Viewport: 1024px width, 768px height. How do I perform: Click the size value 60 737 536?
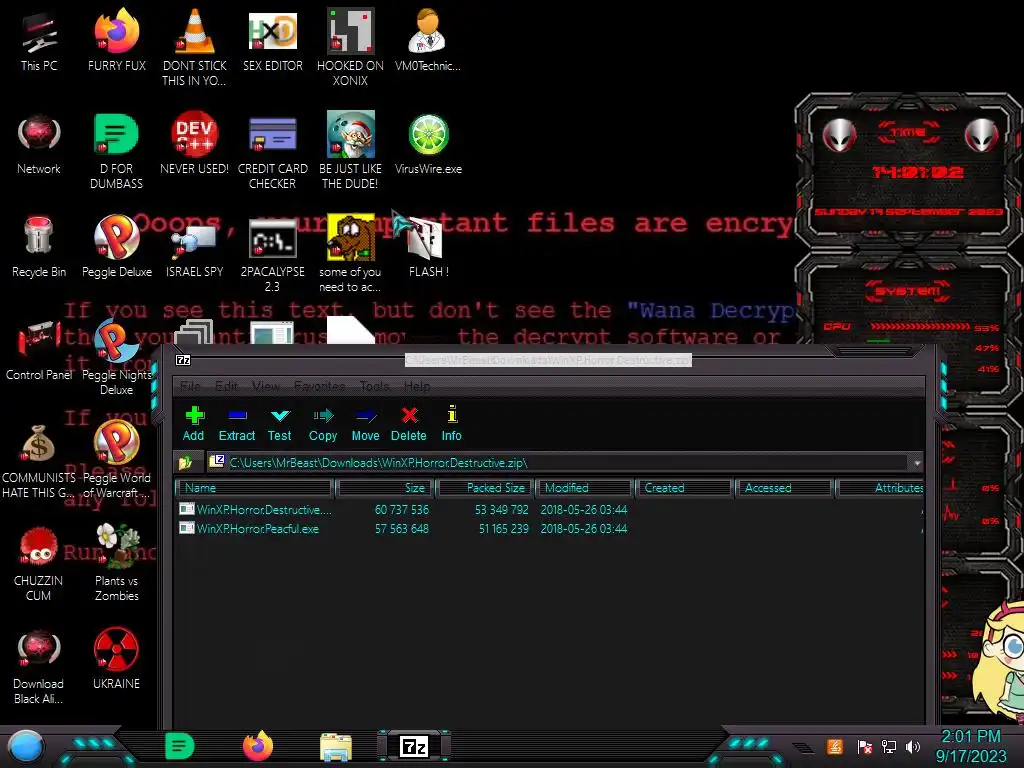402,509
